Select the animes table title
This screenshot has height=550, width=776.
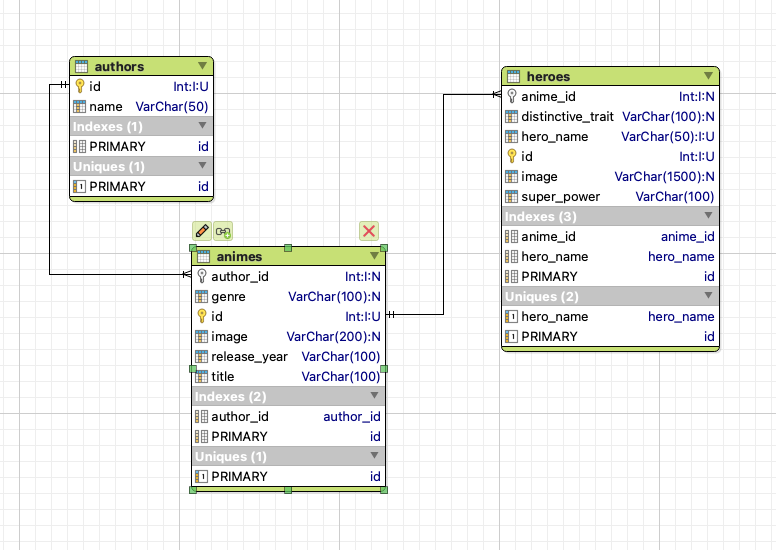pyautogui.click(x=240, y=256)
